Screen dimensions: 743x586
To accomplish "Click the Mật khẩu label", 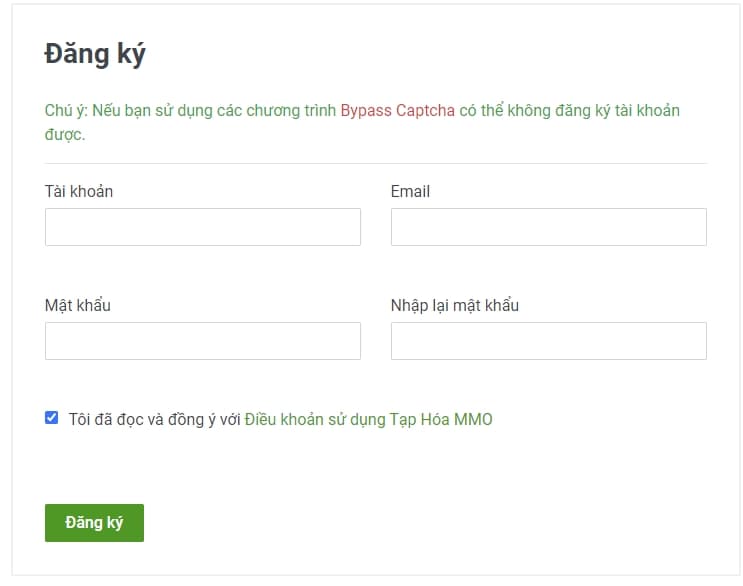I will tap(77, 305).
